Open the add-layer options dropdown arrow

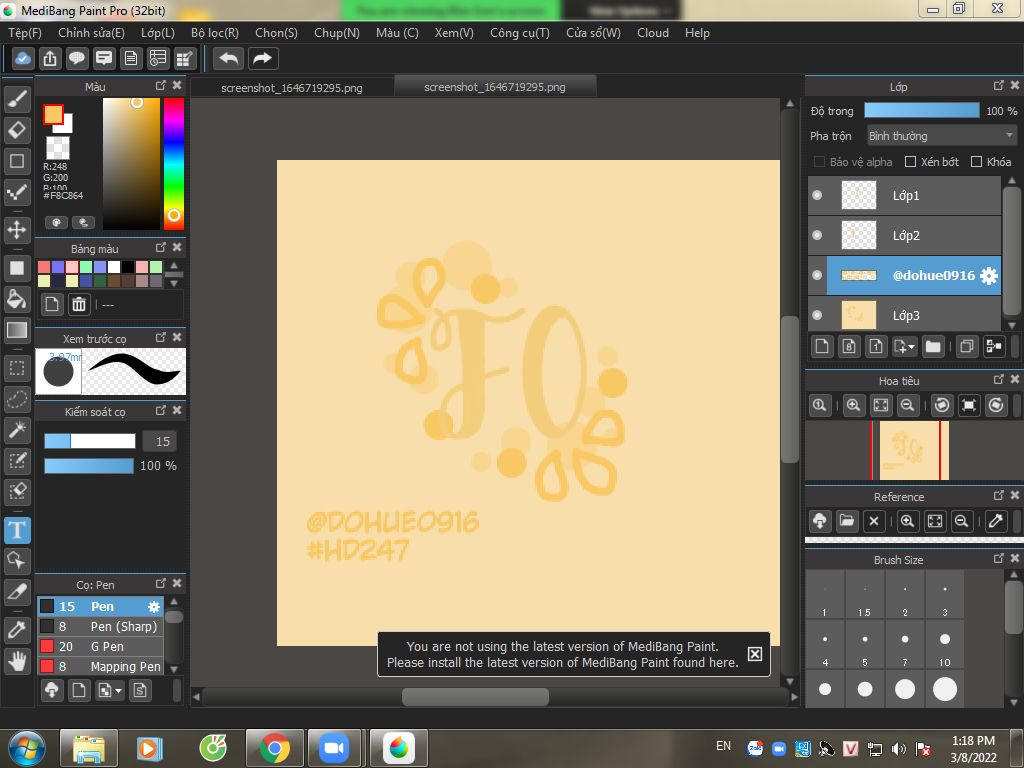(912, 346)
